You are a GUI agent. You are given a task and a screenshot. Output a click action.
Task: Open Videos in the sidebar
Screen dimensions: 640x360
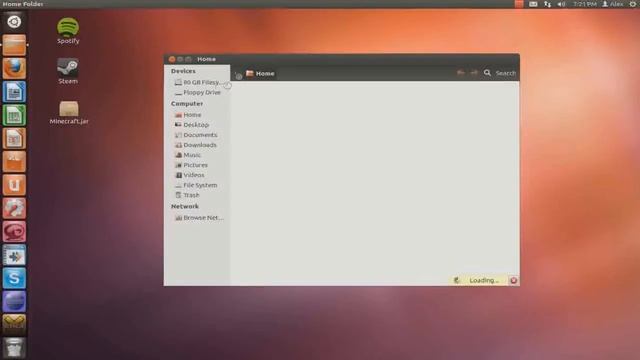tap(190, 175)
